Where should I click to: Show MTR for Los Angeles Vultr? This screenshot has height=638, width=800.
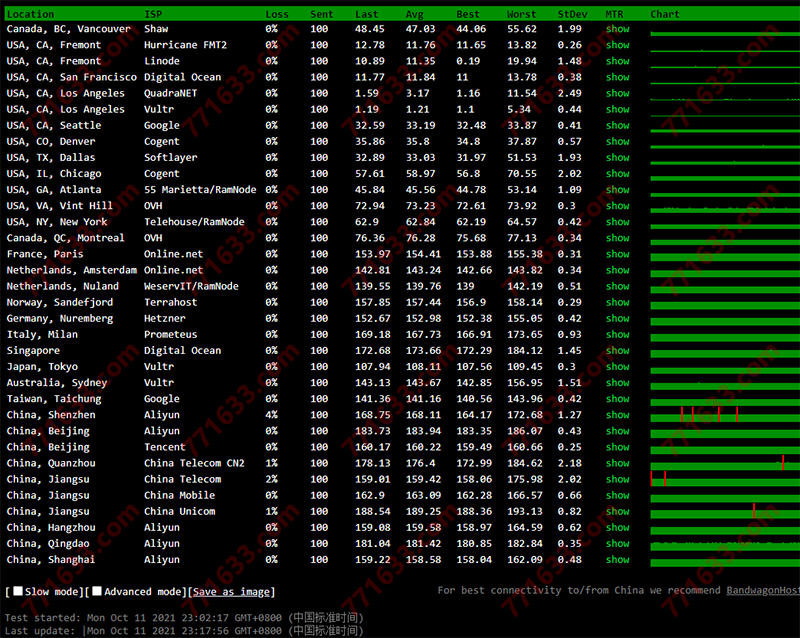pyautogui.click(x=617, y=109)
